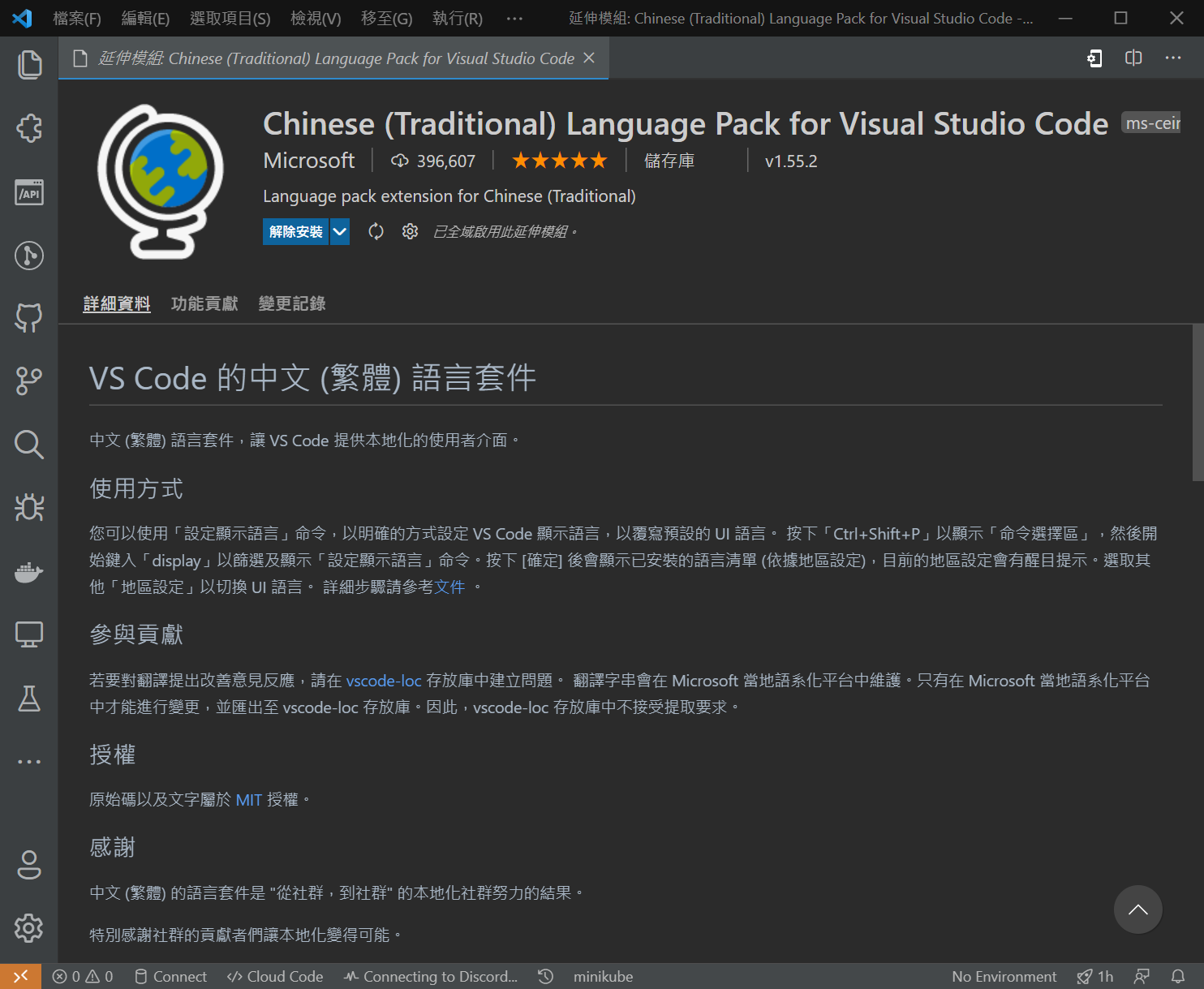Open the Docker view in activity bar

point(29,572)
